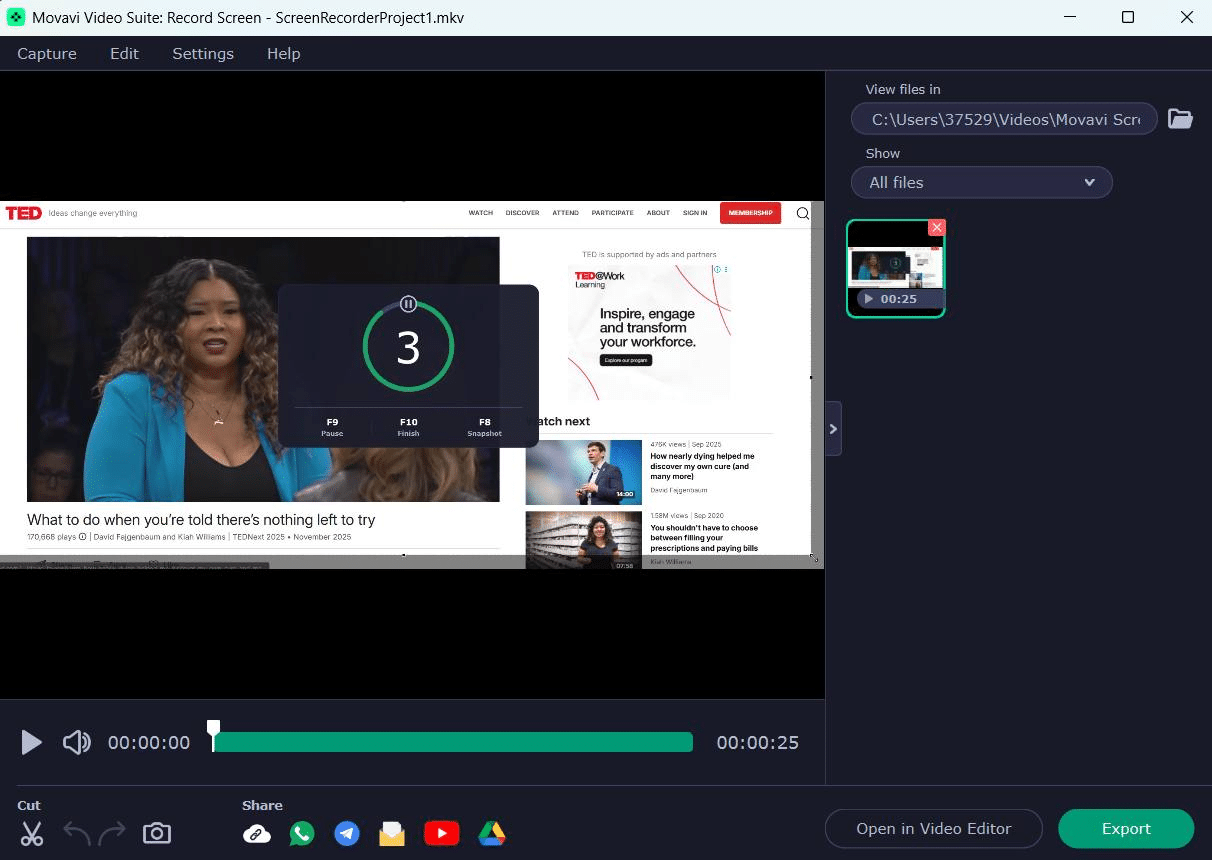Share recording to Telegram
Viewport: 1212px width, 860px height.
[347, 833]
